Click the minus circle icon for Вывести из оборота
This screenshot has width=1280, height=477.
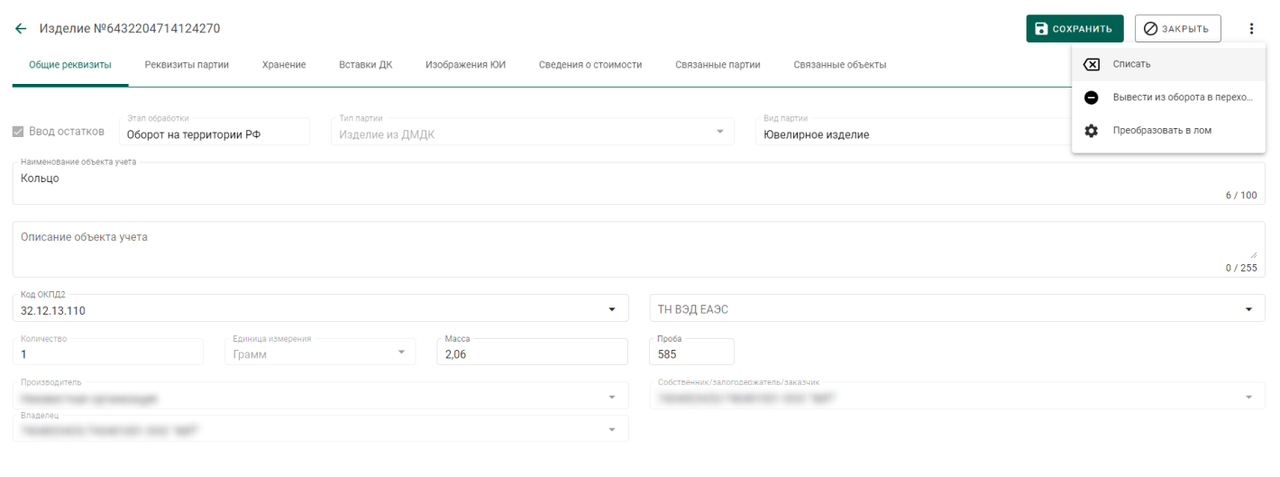[1092, 97]
